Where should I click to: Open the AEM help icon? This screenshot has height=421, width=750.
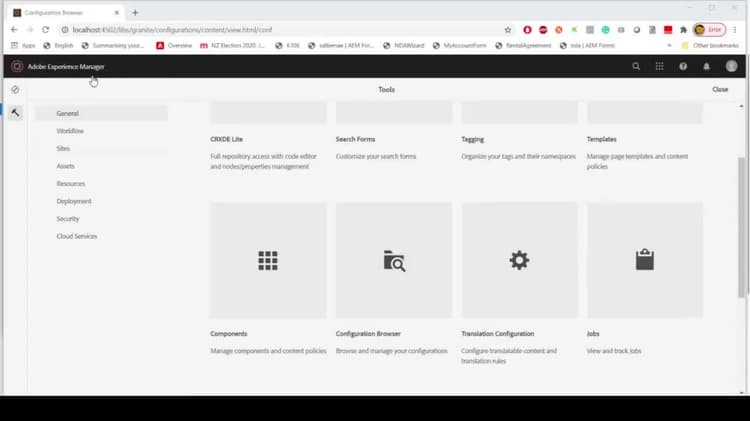point(683,66)
